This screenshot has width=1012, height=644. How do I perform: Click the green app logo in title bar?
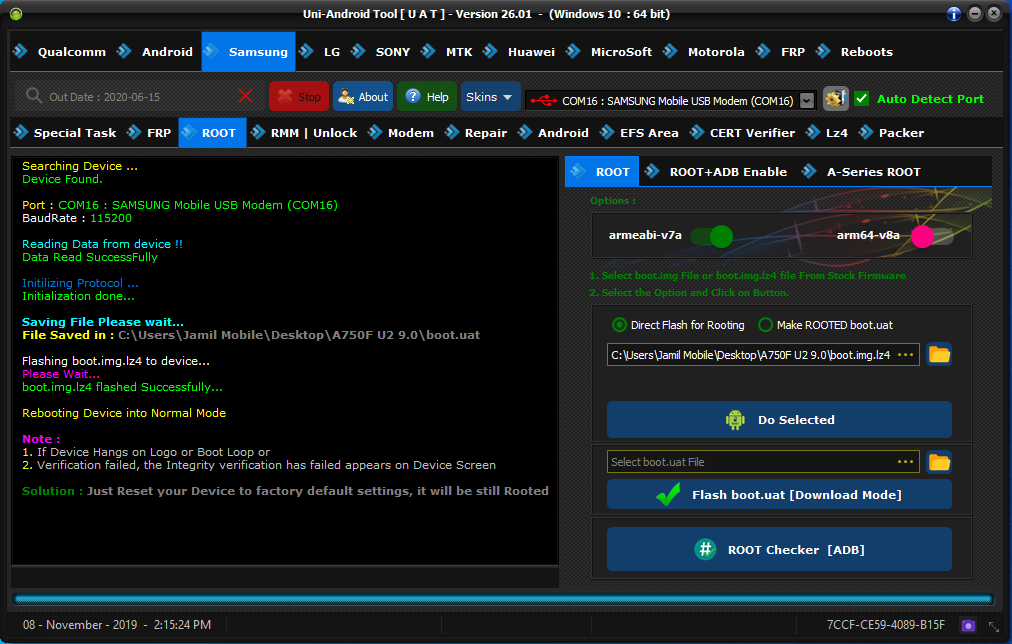tap(15, 14)
